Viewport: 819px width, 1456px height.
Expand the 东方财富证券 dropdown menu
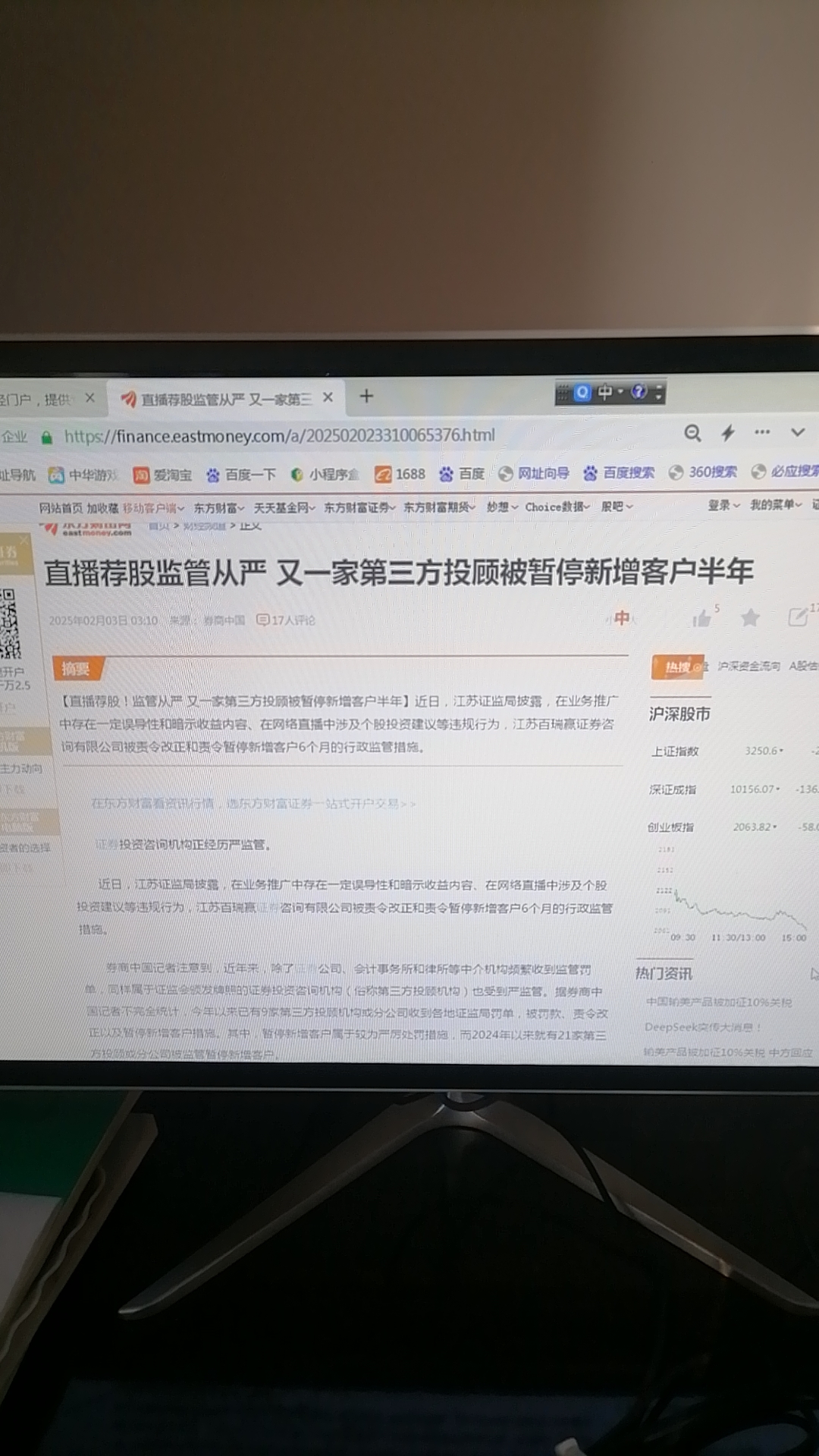(x=359, y=507)
